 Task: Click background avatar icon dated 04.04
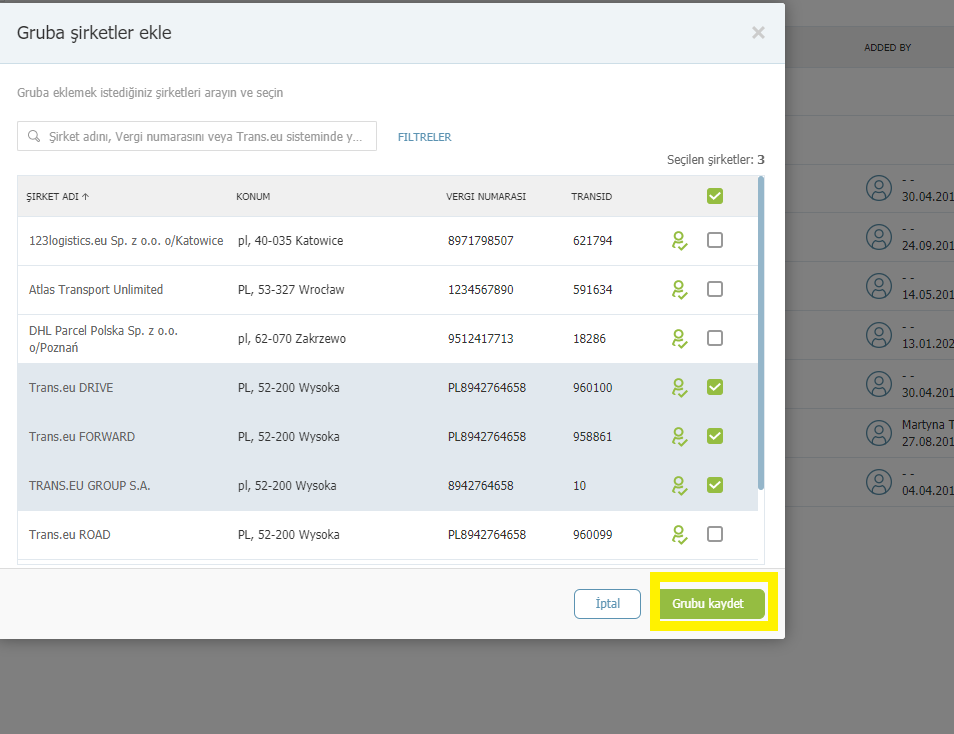pos(879,482)
